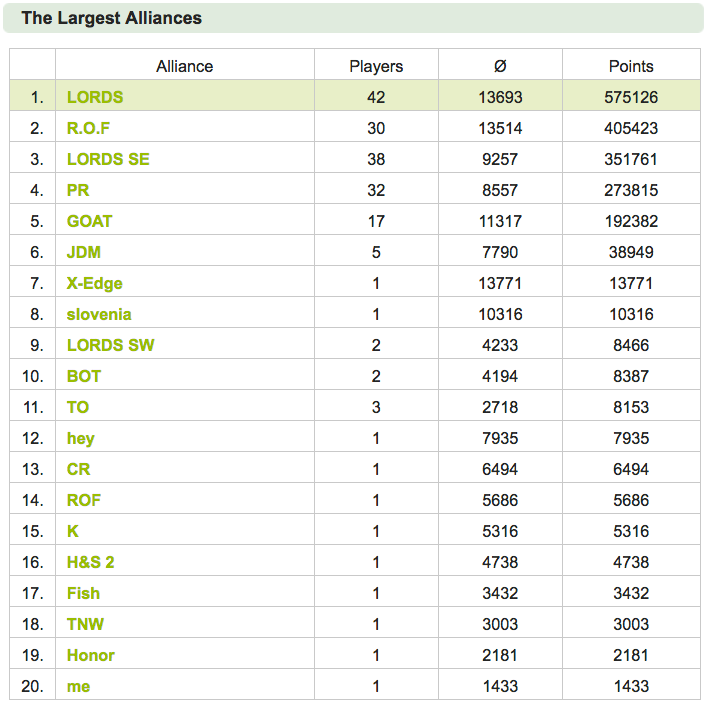Image resolution: width=711 pixels, height=707 pixels.
Task: Select the X-Edge alliance
Action: pyautogui.click(x=94, y=283)
